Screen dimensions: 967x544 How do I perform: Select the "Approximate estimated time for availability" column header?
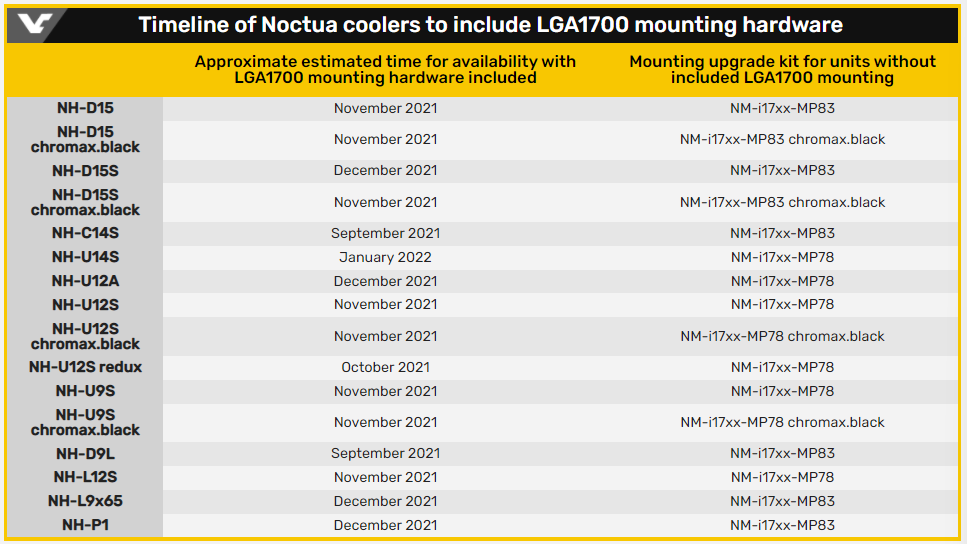point(385,69)
